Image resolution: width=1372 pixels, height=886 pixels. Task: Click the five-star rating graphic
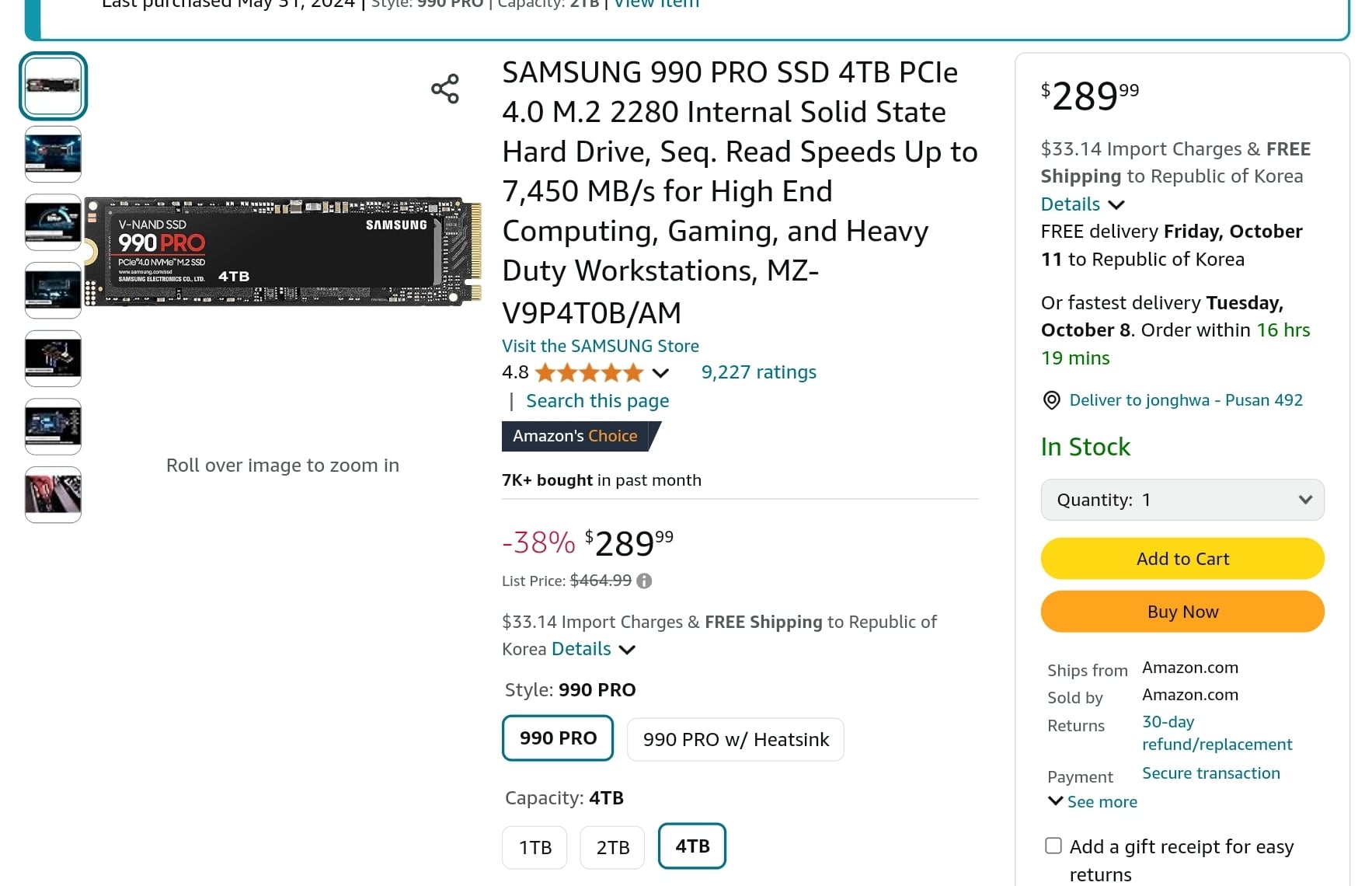click(590, 373)
